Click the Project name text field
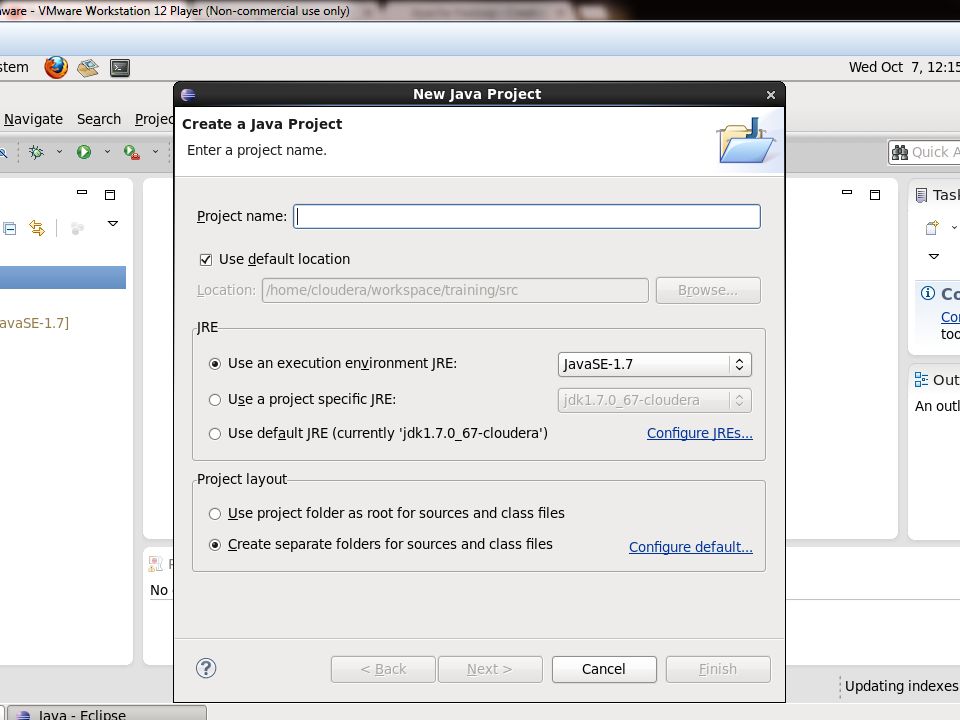This screenshot has width=960, height=720. click(527, 217)
